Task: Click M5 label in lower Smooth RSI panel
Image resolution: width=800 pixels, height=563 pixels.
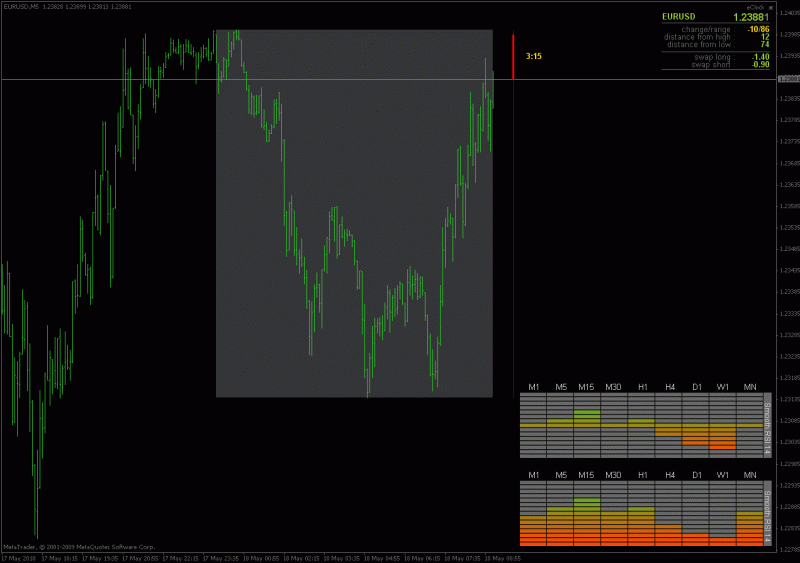Action: 561,475
